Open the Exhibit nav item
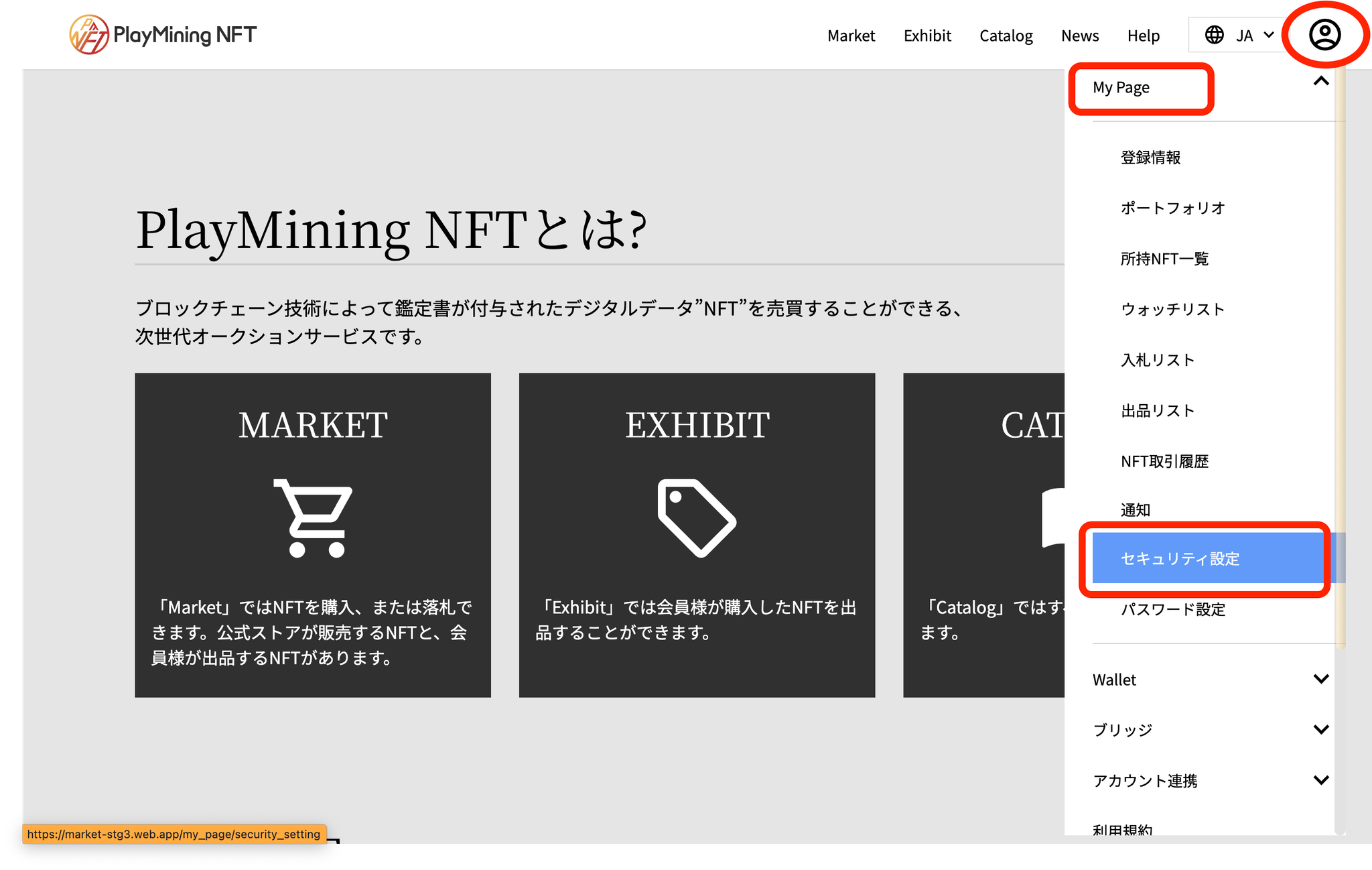 [927, 36]
